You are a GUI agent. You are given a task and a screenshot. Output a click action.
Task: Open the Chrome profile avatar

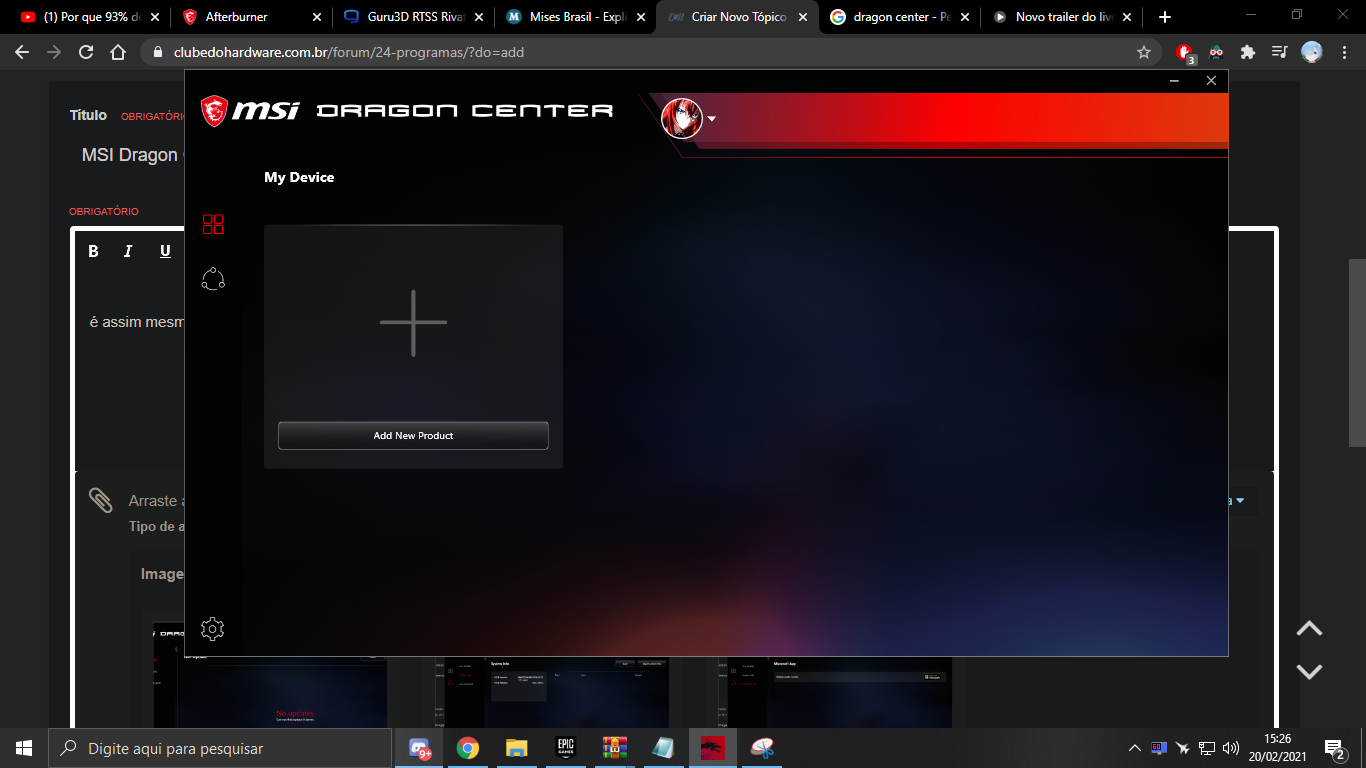(1312, 52)
